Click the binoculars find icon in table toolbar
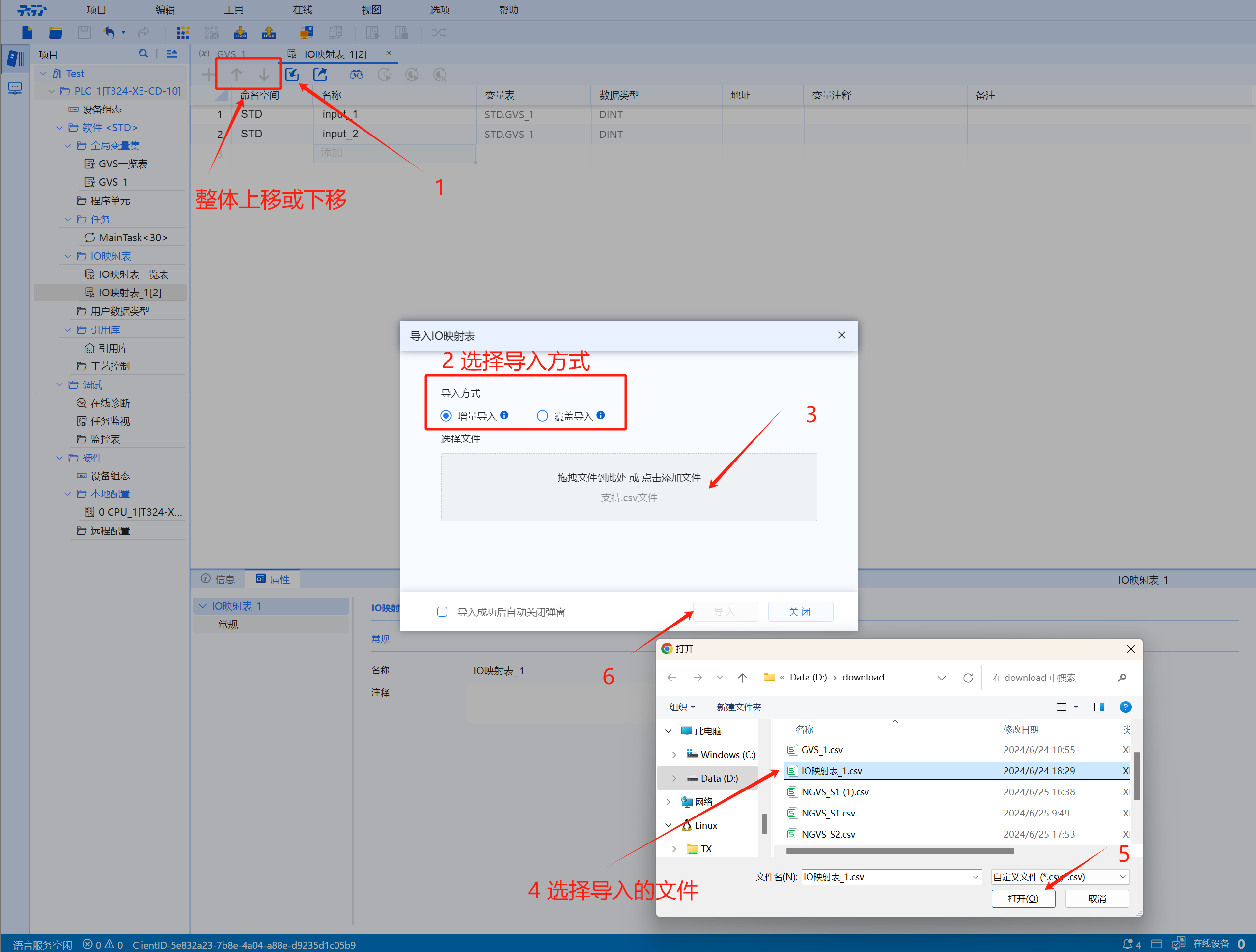 tap(356, 74)
